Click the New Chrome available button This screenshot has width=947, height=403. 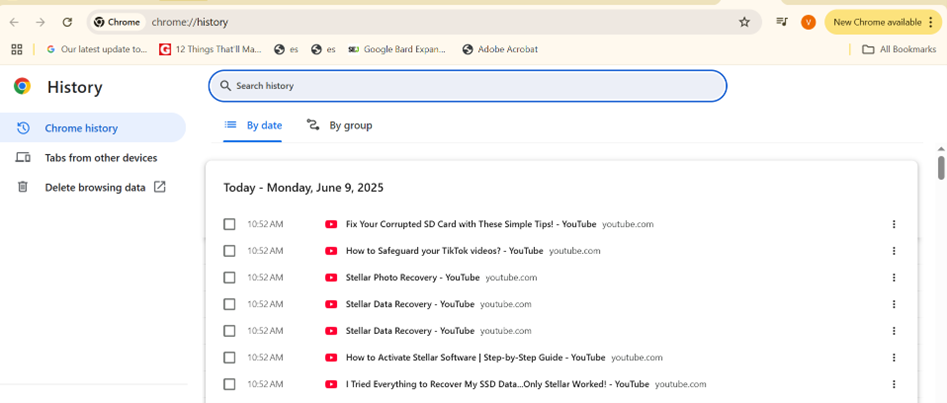pyautogui.click(x=883, y=22)
